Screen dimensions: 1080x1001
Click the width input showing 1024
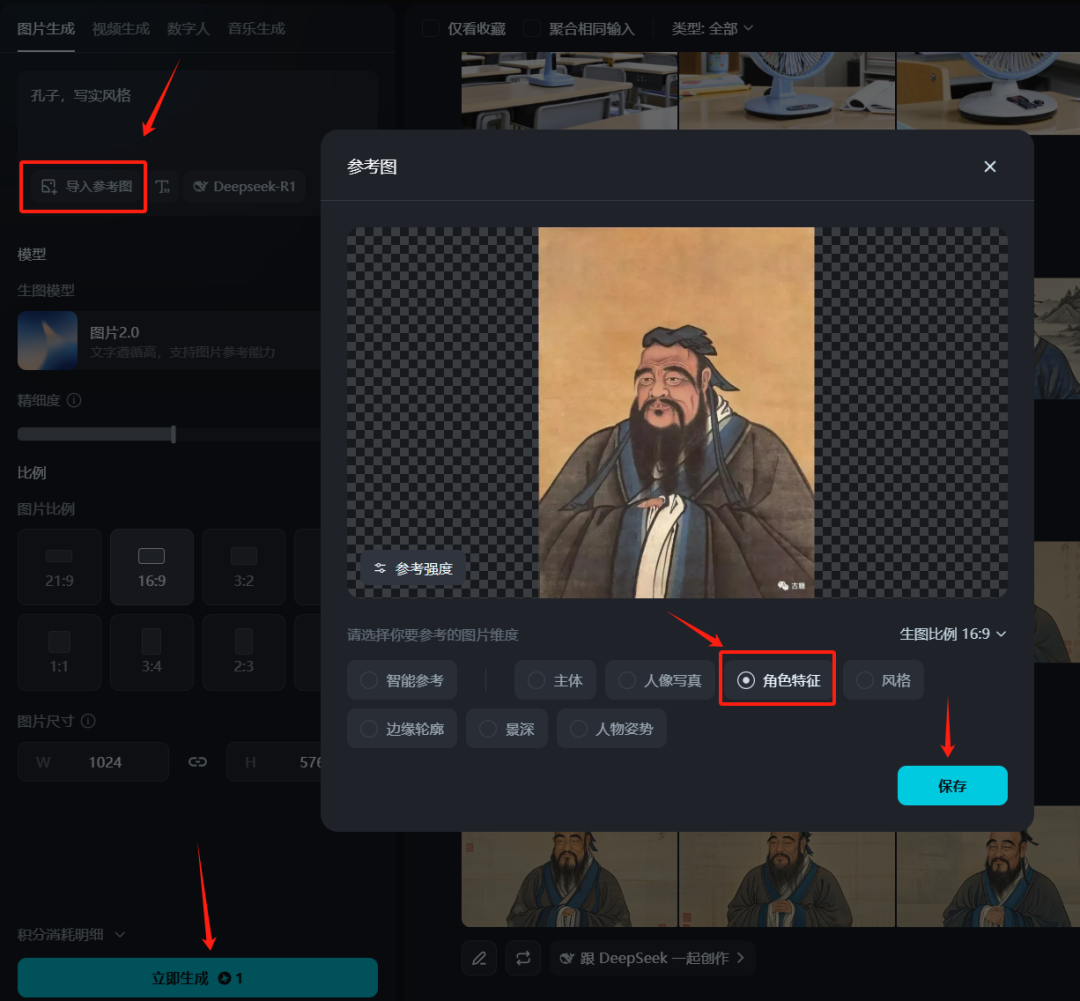(x=94, y=761)
